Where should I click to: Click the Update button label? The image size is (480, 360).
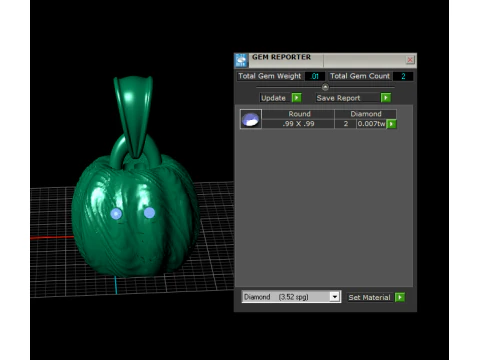273,98
